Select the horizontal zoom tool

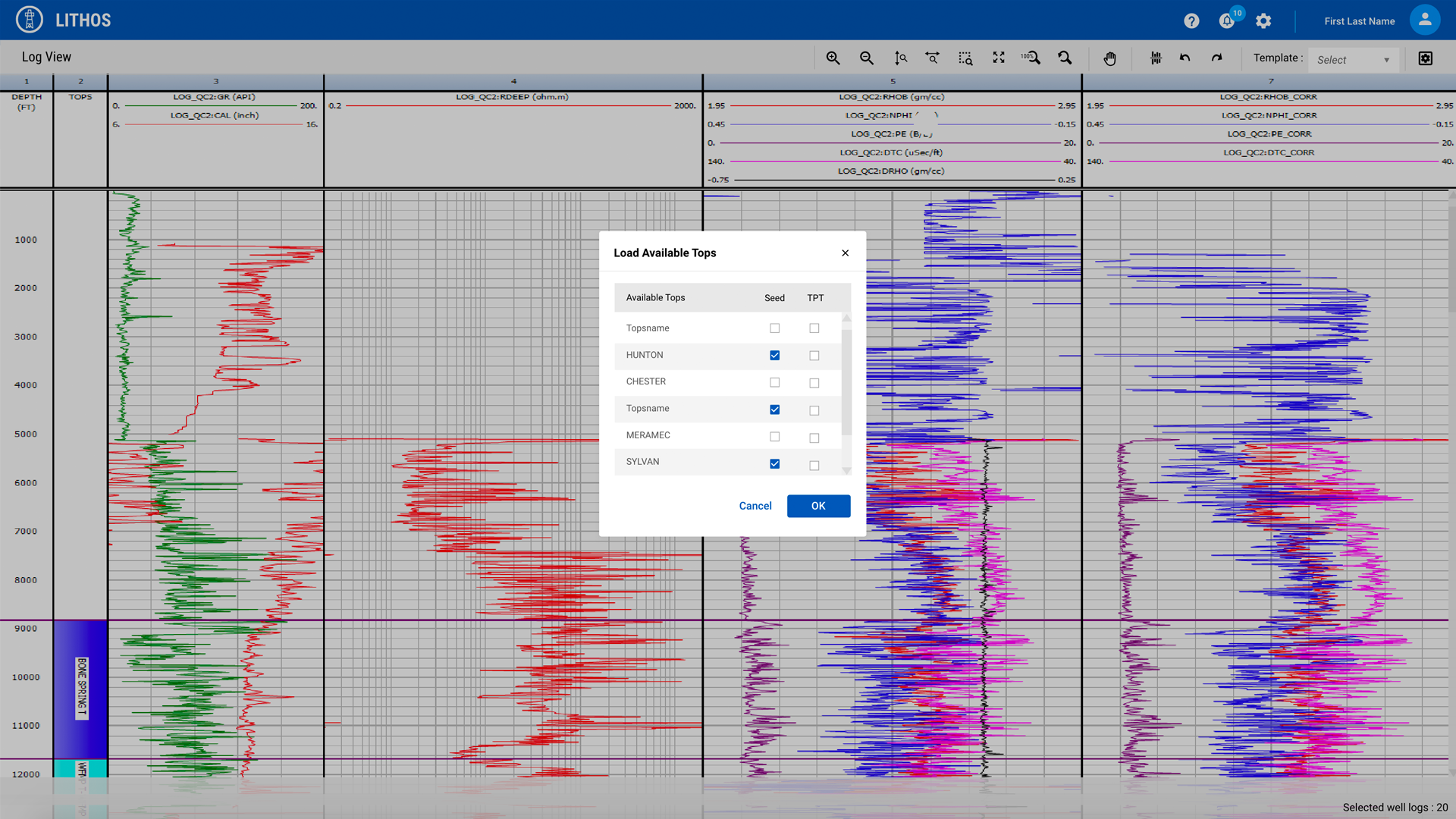[932, 58]
